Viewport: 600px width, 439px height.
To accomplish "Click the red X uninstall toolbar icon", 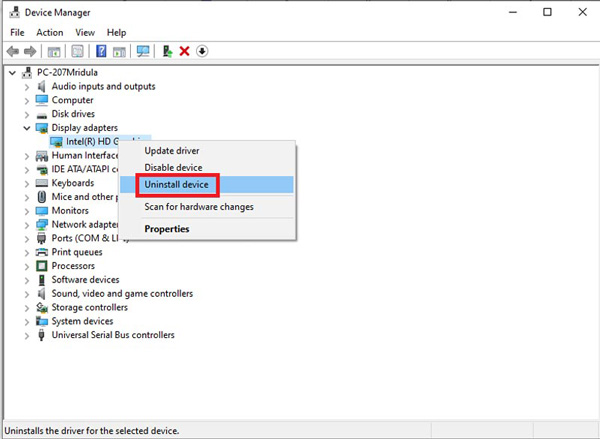I will 184,51.
